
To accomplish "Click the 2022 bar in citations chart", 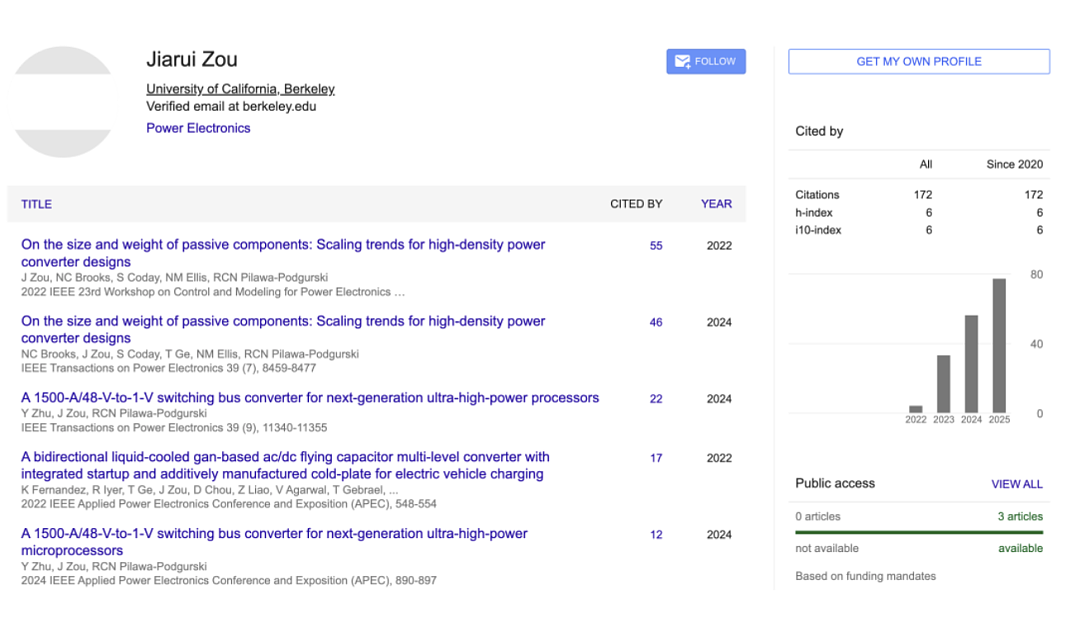I will (x=915, y=409).
